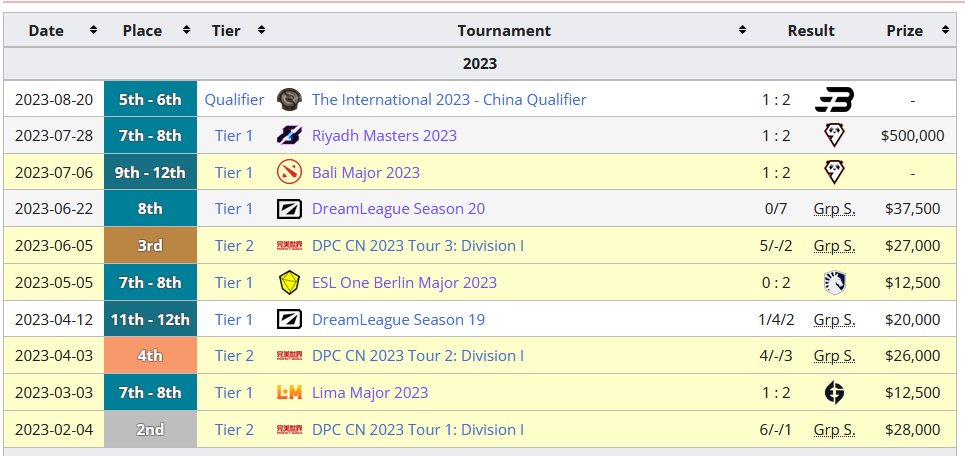This screenshot has height=456, width=965.
Task: Click the Bali Major Dota 2 icon
Action: point(289,172)
